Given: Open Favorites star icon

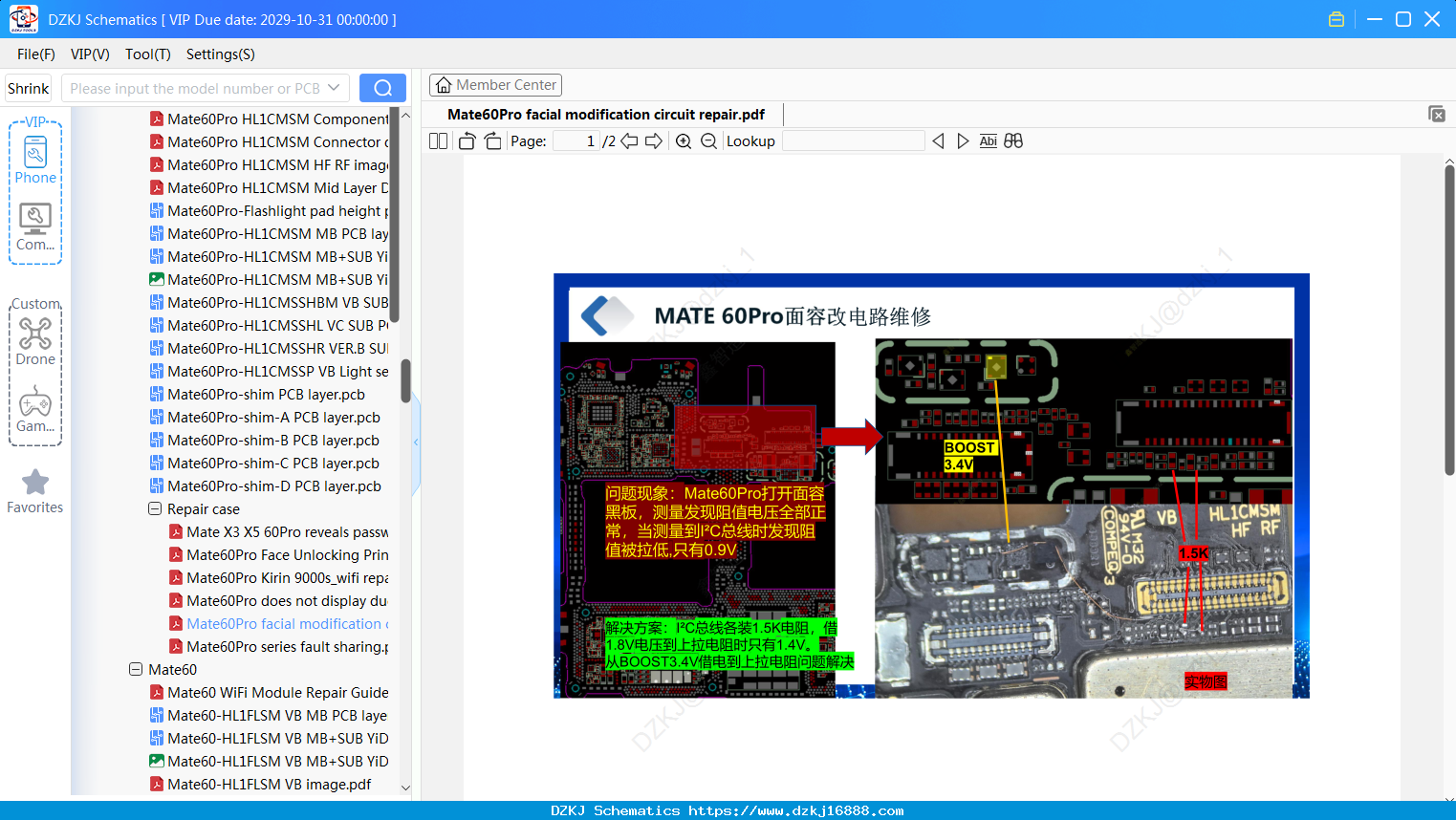Looking at the screenshot, I should (35, 492).
